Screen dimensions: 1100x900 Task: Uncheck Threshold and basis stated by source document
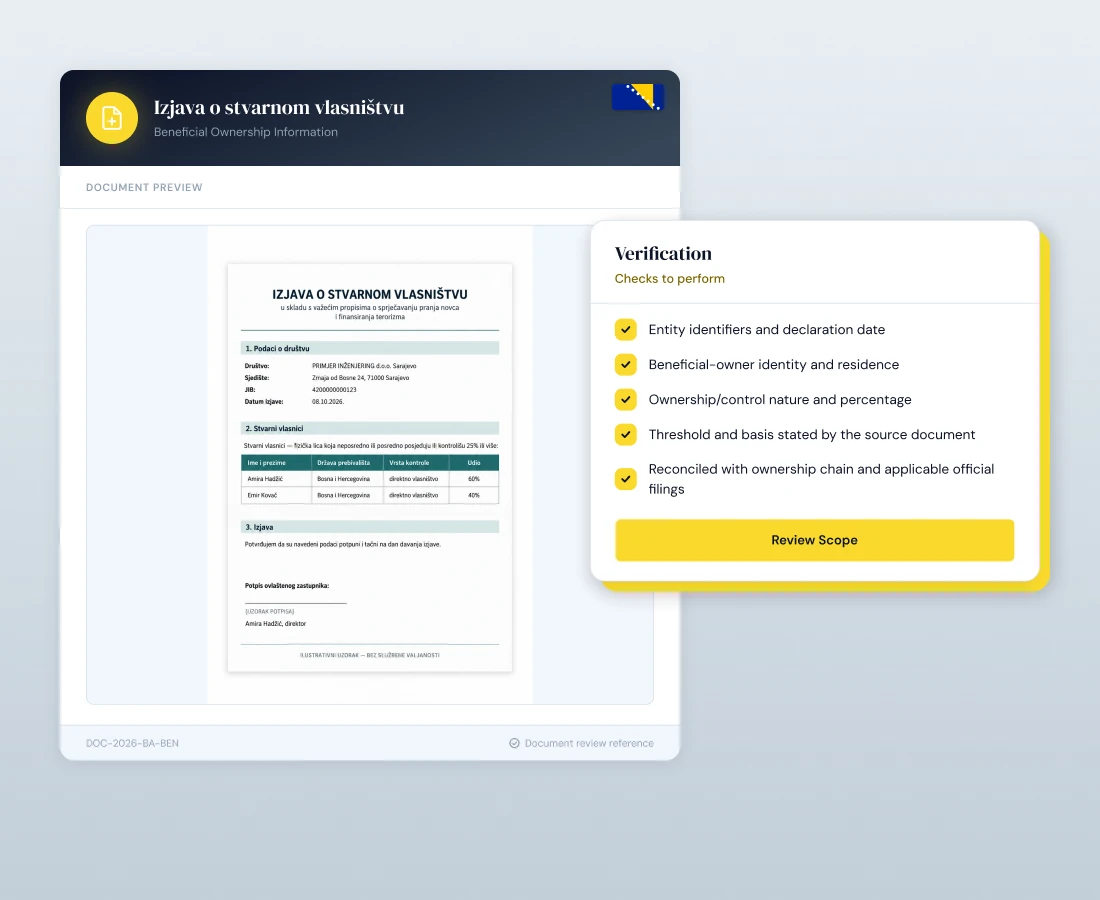626,434
